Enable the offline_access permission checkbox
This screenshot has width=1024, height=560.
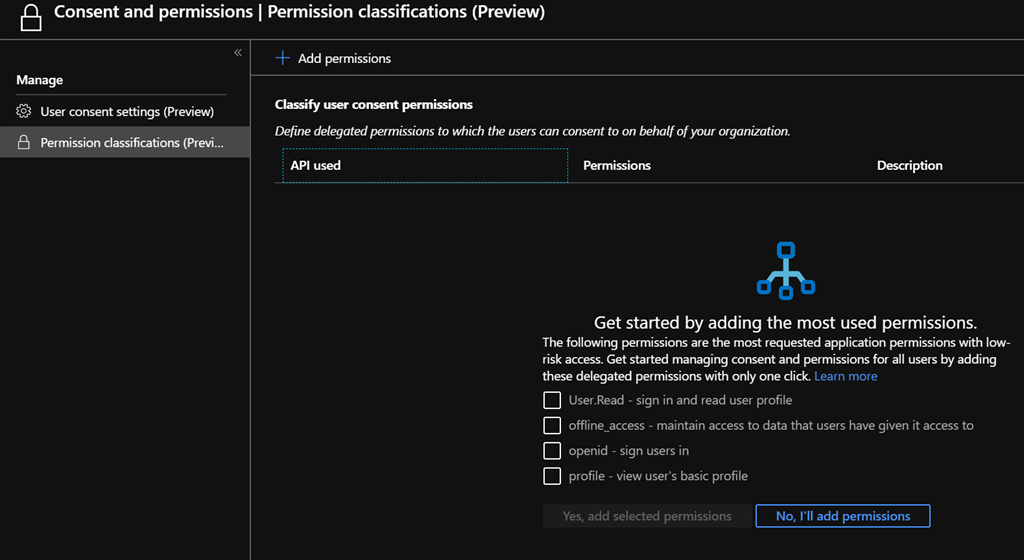click(x=552, y=426)
